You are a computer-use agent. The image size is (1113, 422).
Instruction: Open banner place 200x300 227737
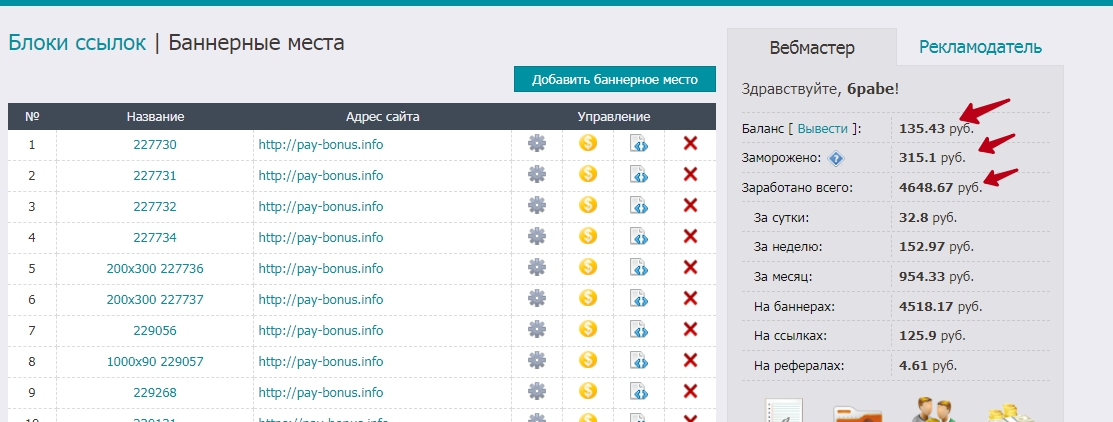click(155, 300)
